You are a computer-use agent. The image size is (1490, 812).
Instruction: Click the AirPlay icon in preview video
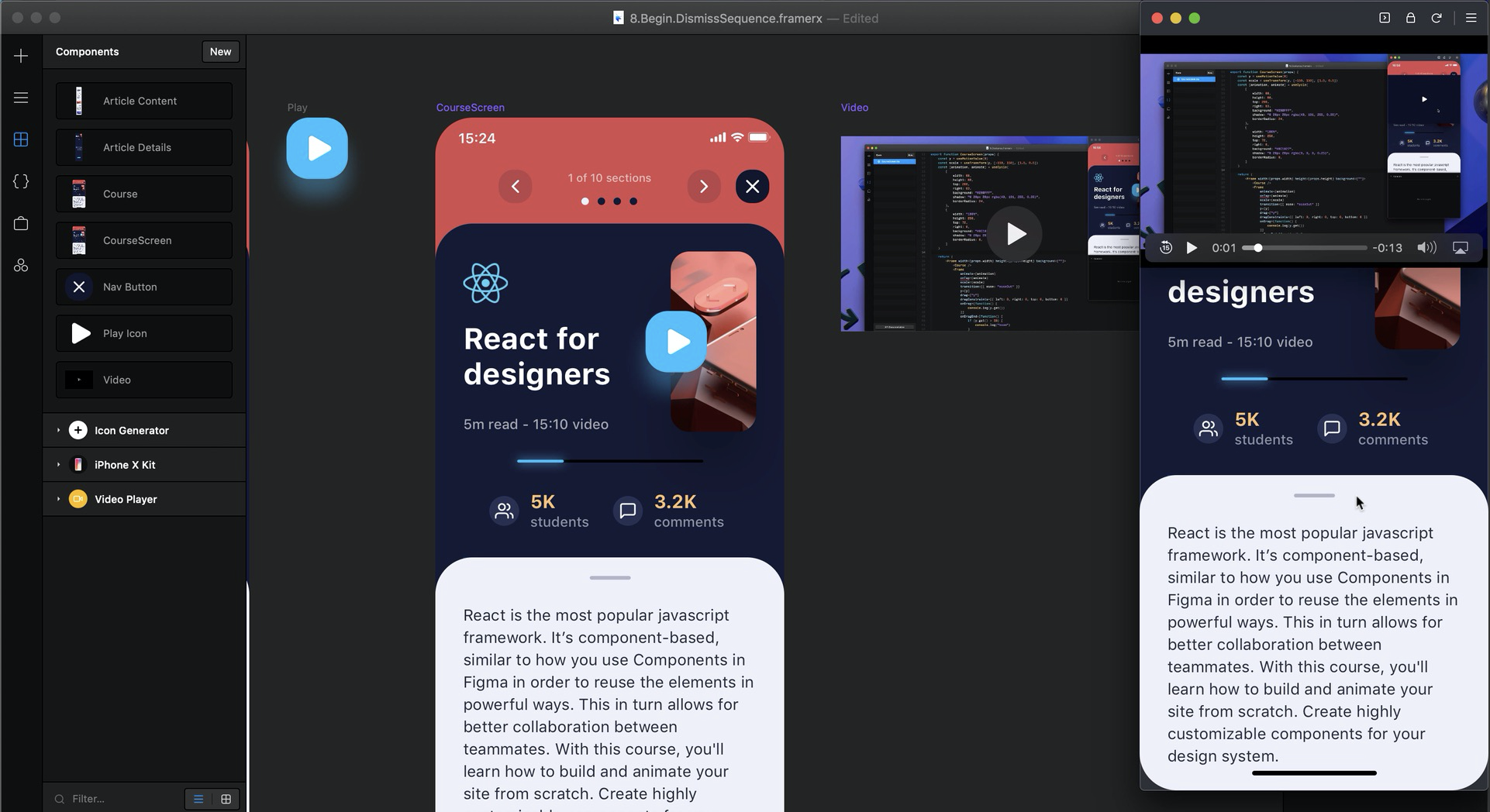click(1461, 248)
